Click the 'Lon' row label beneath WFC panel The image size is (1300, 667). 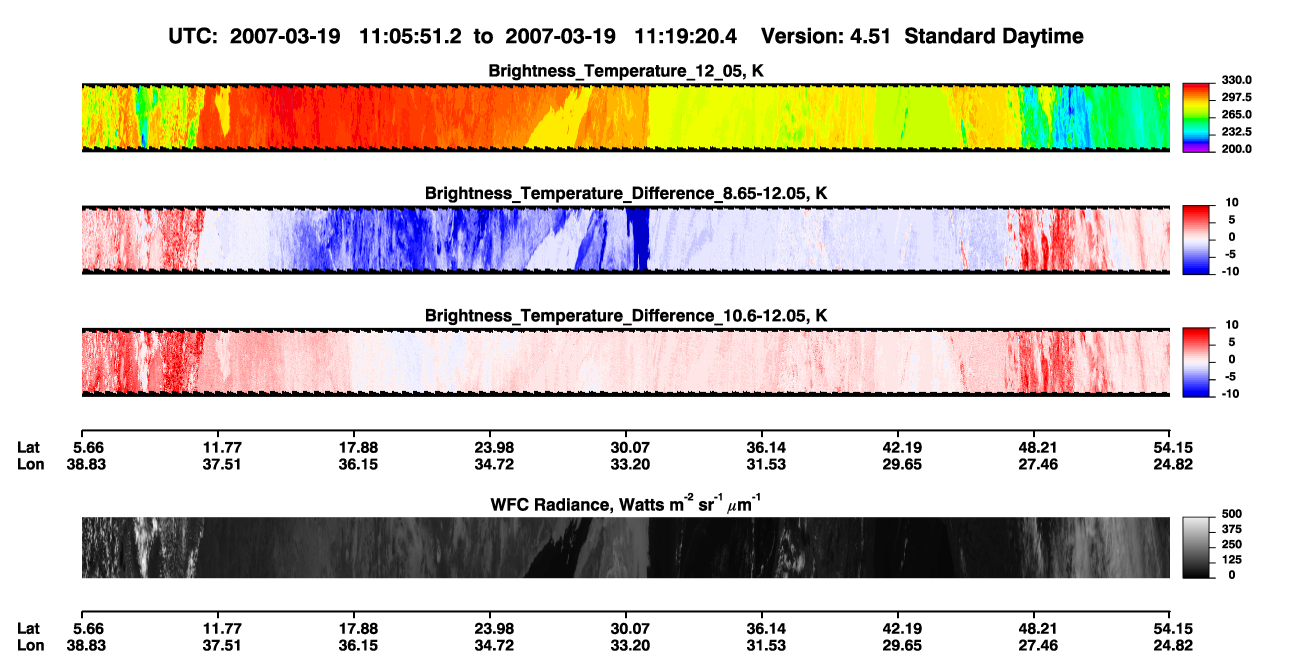30,645
